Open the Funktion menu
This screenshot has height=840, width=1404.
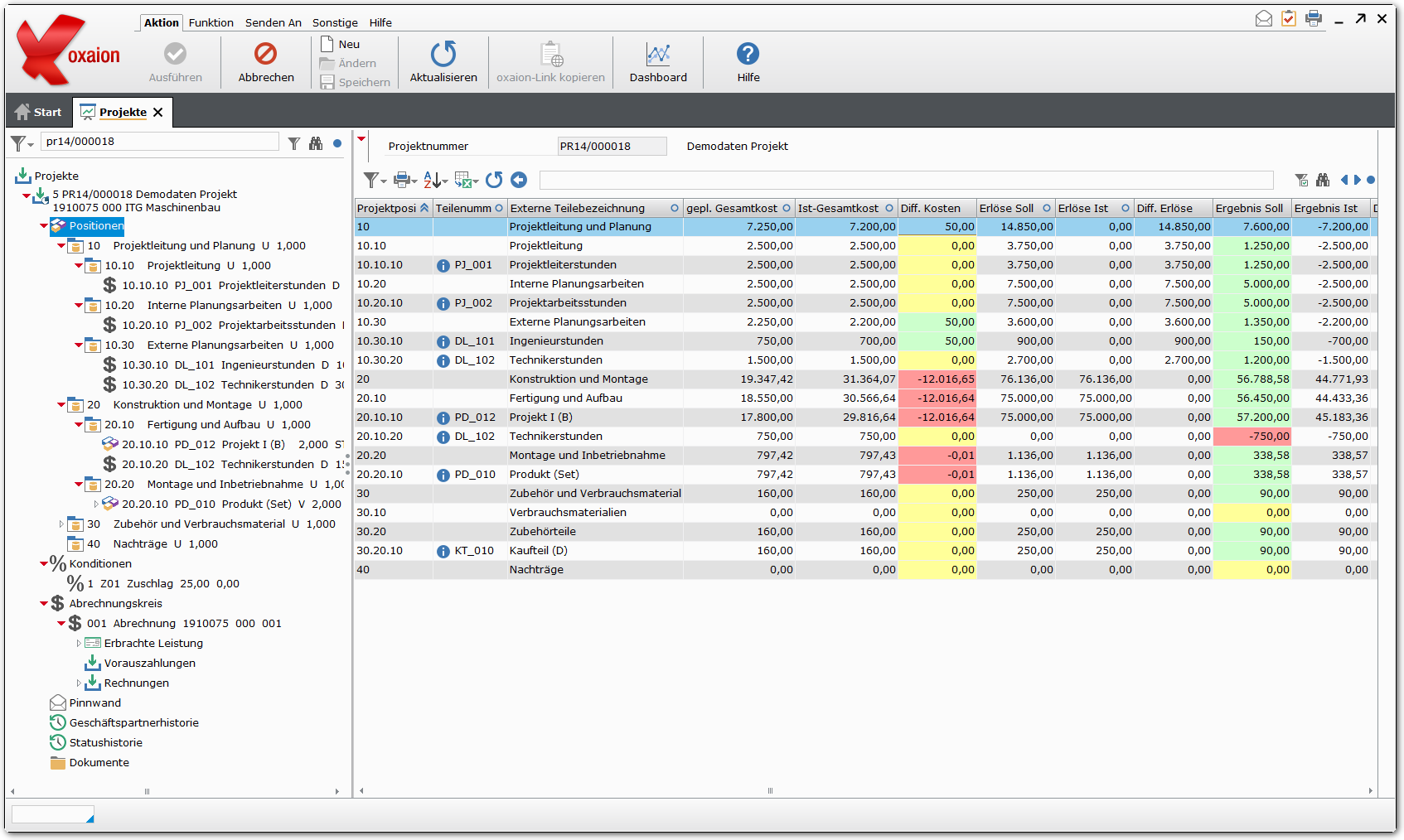tap(211, 22)
